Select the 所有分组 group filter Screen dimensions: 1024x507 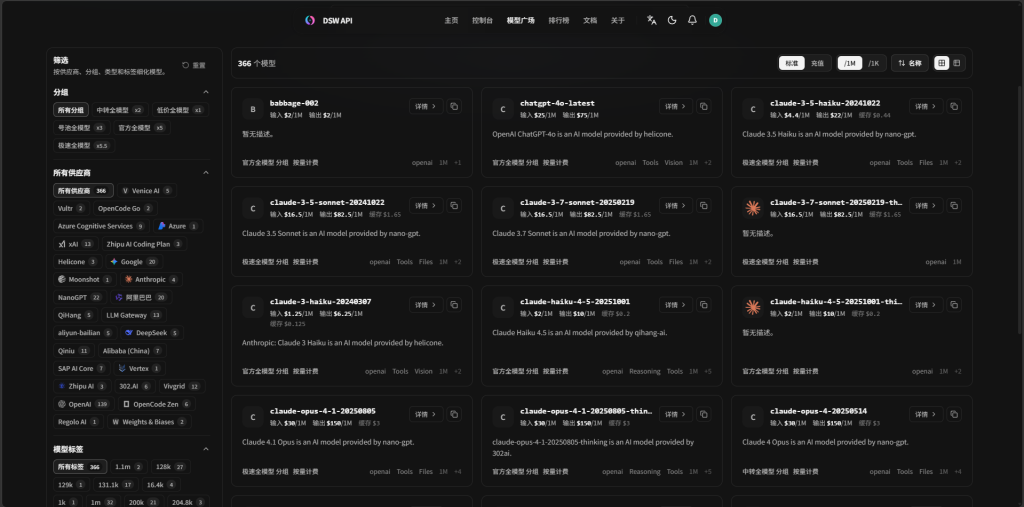[71, 110]
